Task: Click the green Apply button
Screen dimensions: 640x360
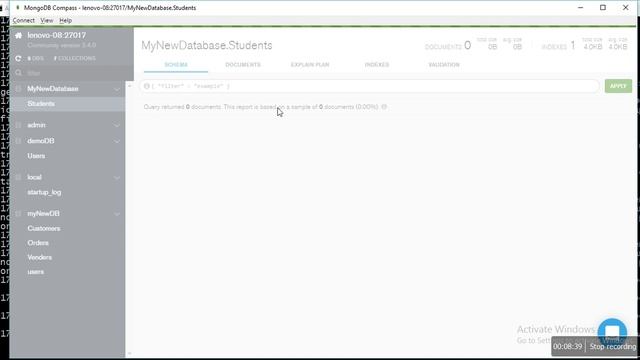Action: coord(618,86)
